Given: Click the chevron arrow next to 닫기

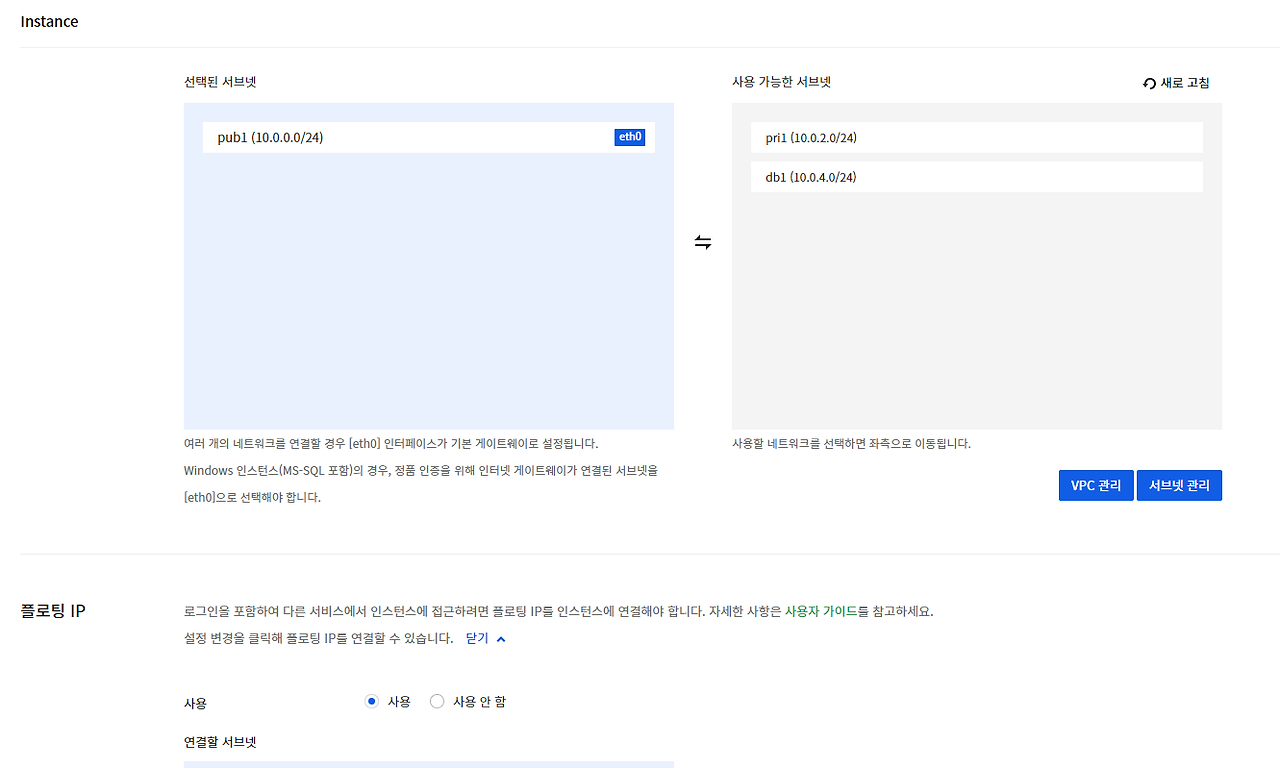Looking at the screenshot, I should 500,638.
